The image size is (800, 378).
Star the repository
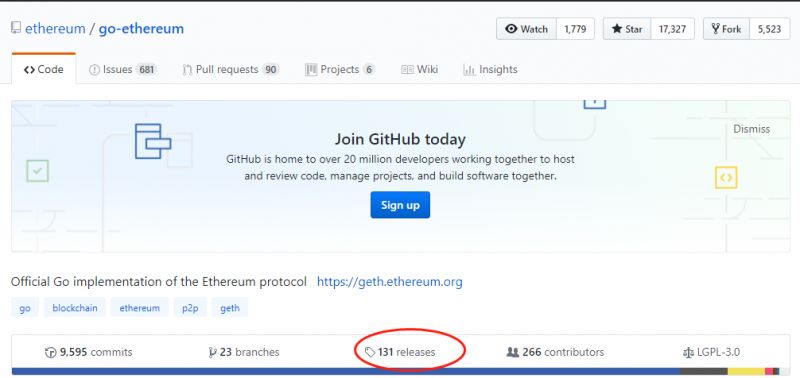click(627, 29)
